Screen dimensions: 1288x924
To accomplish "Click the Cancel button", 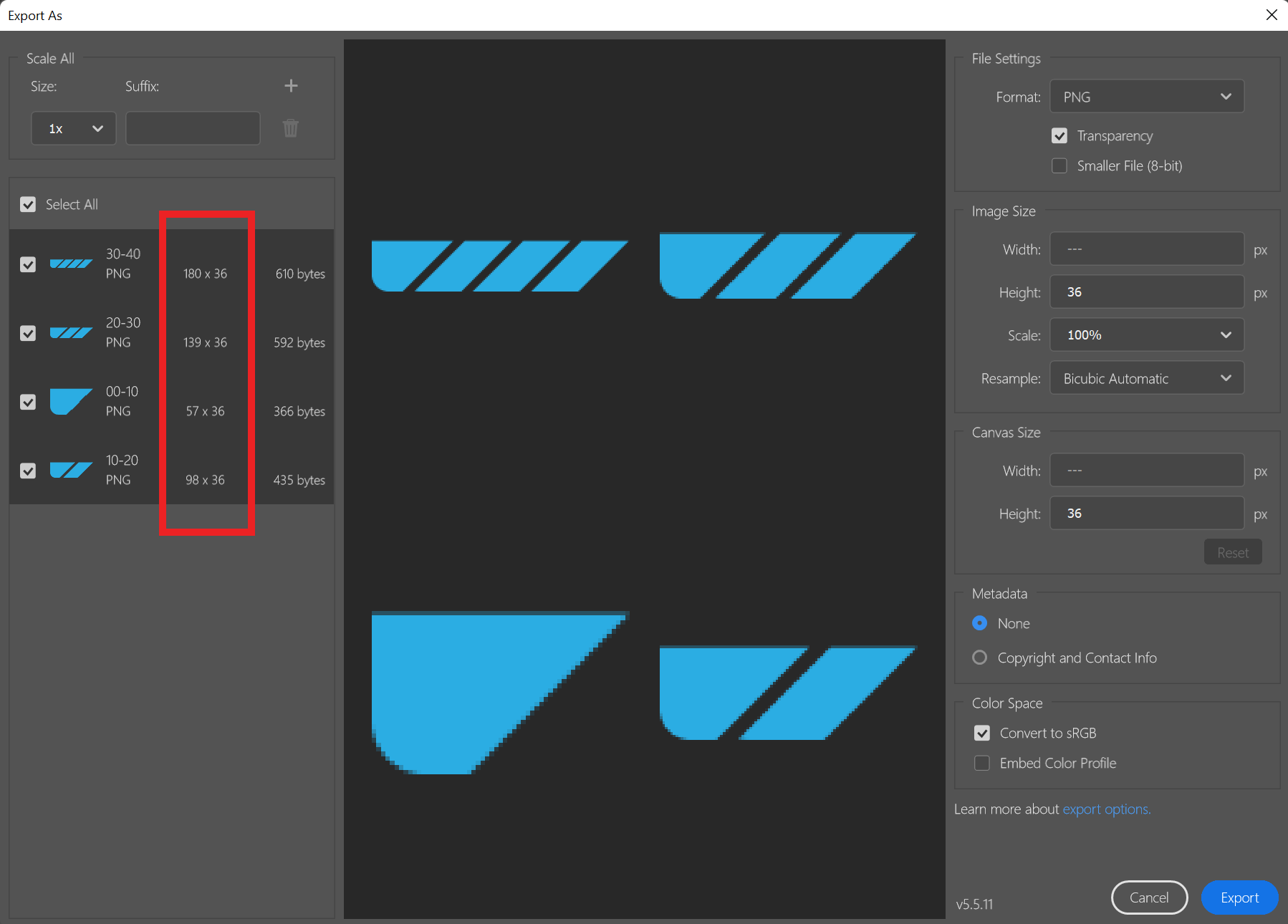I will click(1149, 897).
